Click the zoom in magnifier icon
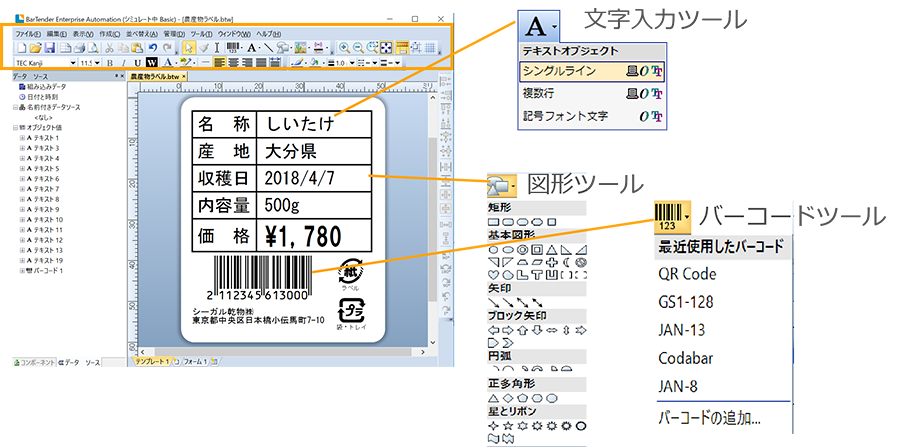Screen dimensions: 900x447 (x=344, y=47)
